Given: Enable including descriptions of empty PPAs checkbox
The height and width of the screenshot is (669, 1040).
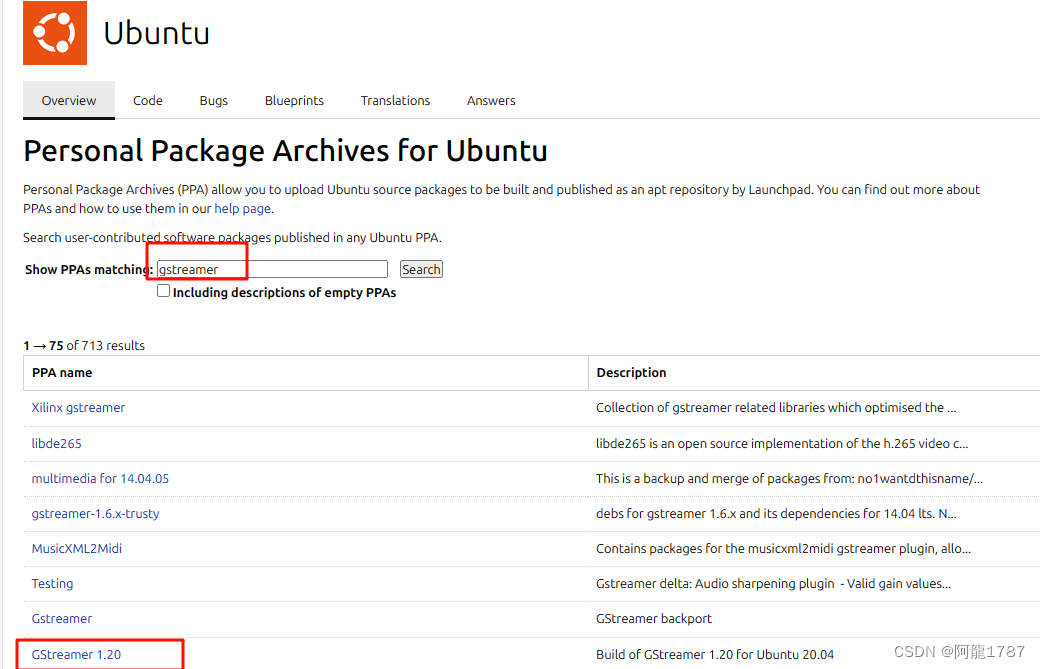Looking at the screenshot, I should point(163,291).
